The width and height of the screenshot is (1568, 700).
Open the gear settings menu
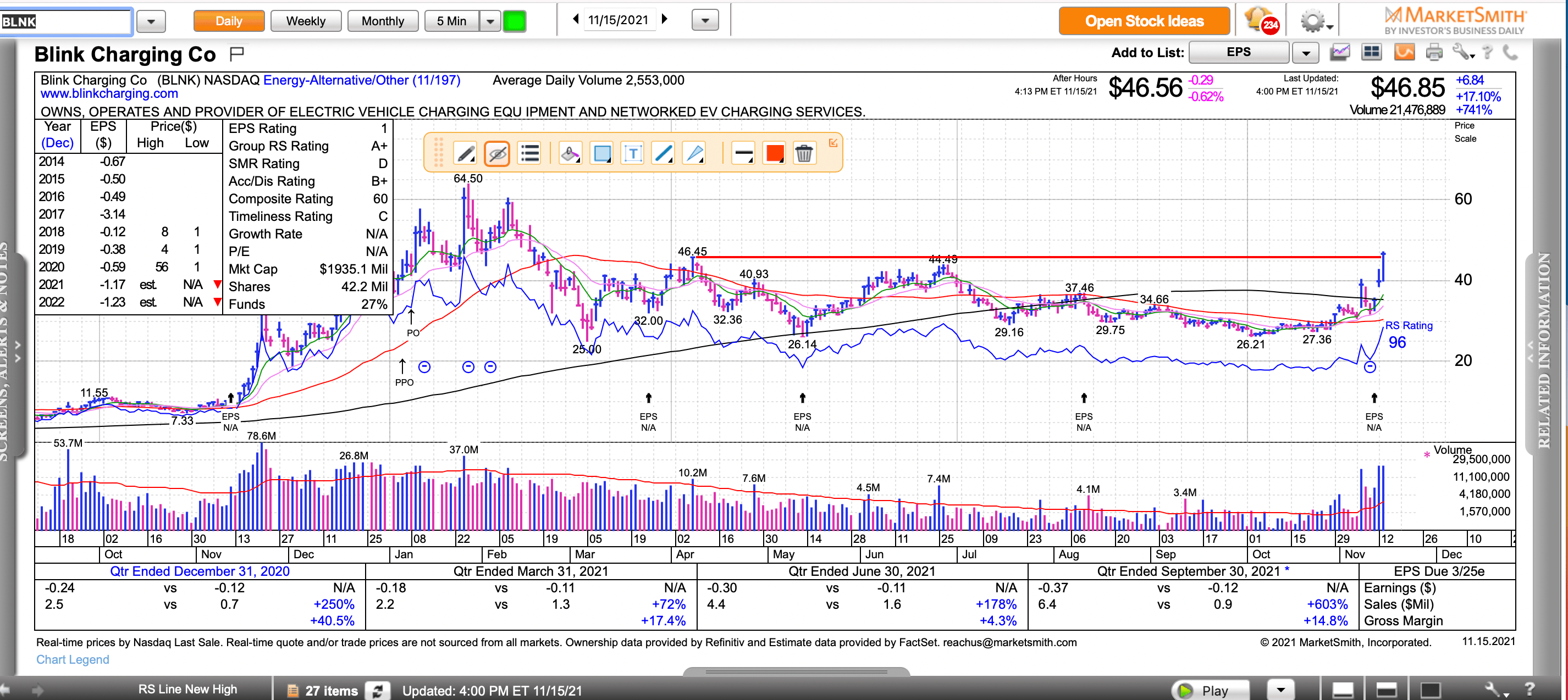[x=1316, y=22]
